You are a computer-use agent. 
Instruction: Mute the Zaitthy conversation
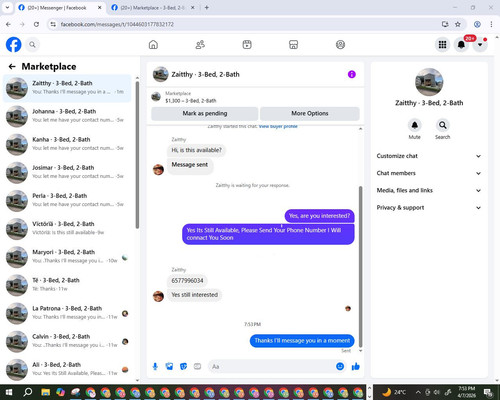pyautogui.click(x=415, y=125)
